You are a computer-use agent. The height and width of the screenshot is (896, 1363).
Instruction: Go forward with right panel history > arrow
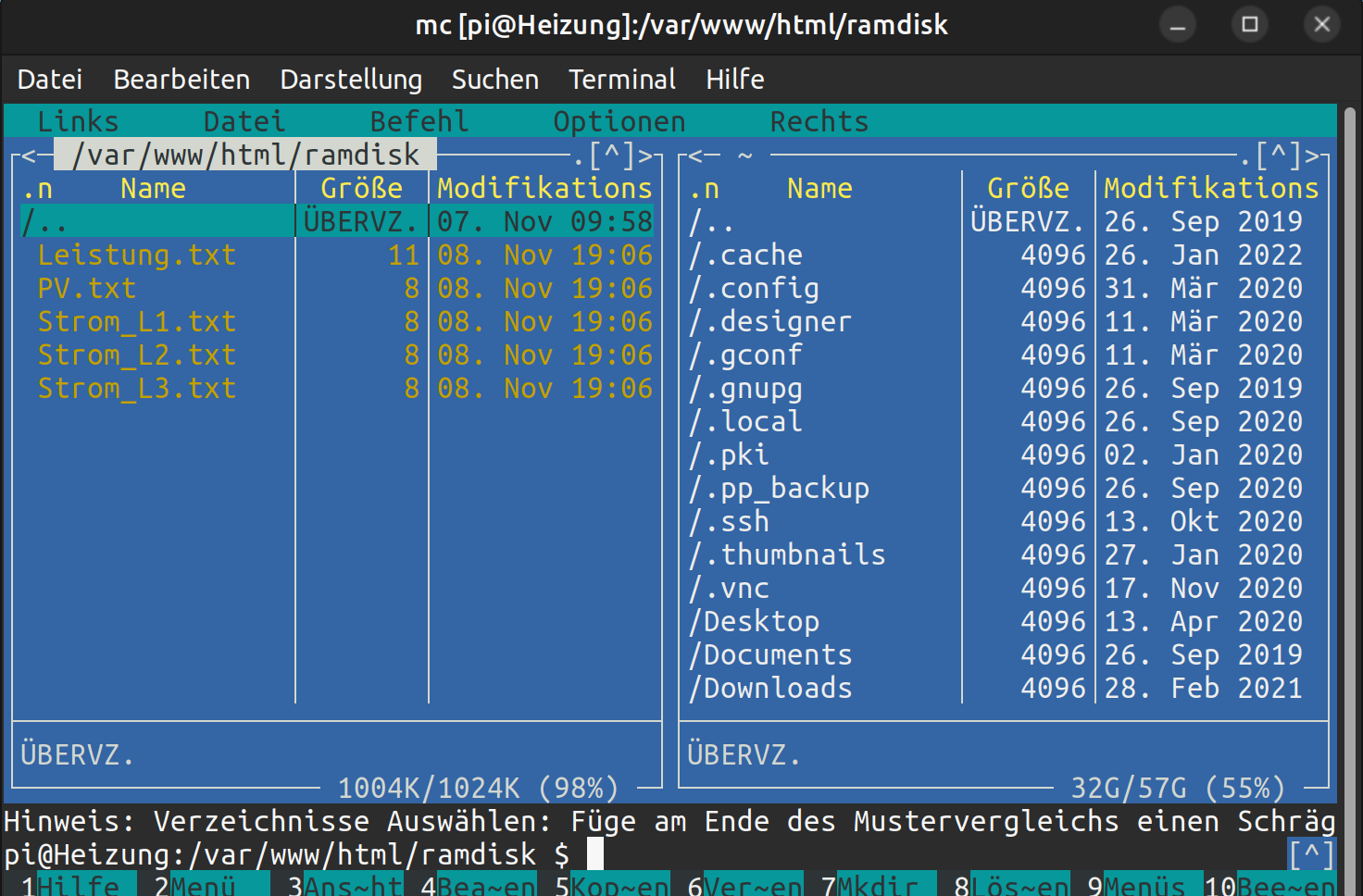coord(1311,155)
